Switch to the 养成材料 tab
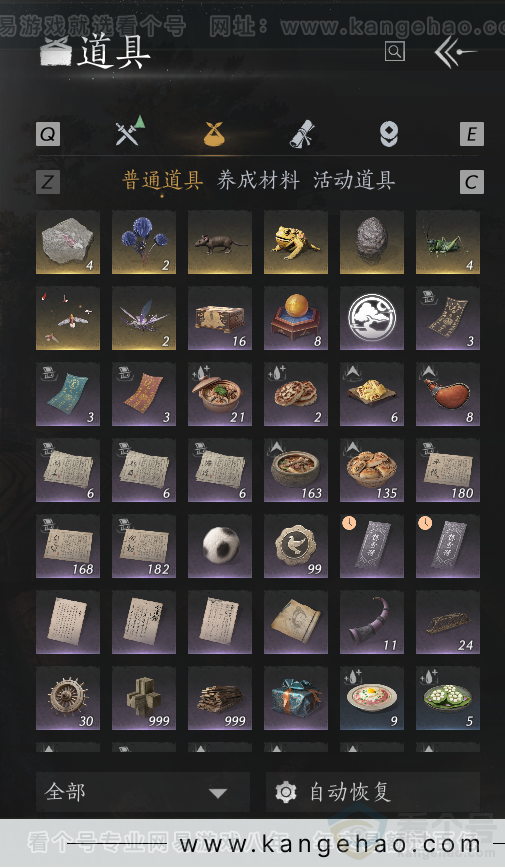The width and height of the screenshot is (505, 868). click(258, 180)
